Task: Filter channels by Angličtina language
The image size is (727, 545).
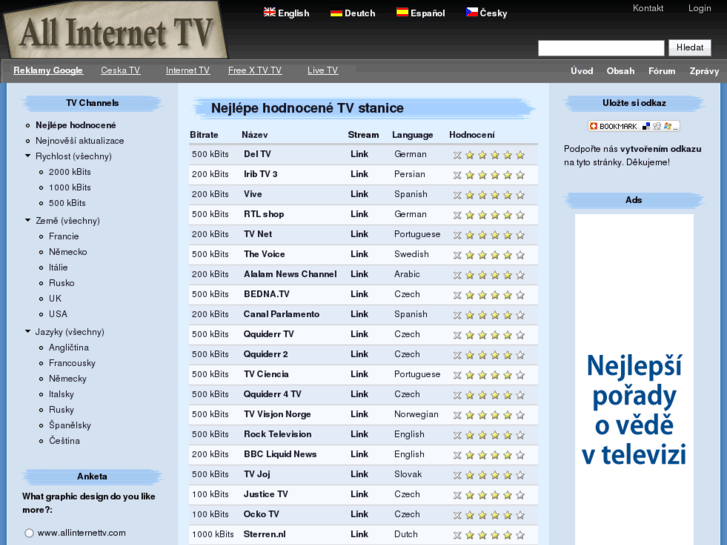Action: (69, 347)
